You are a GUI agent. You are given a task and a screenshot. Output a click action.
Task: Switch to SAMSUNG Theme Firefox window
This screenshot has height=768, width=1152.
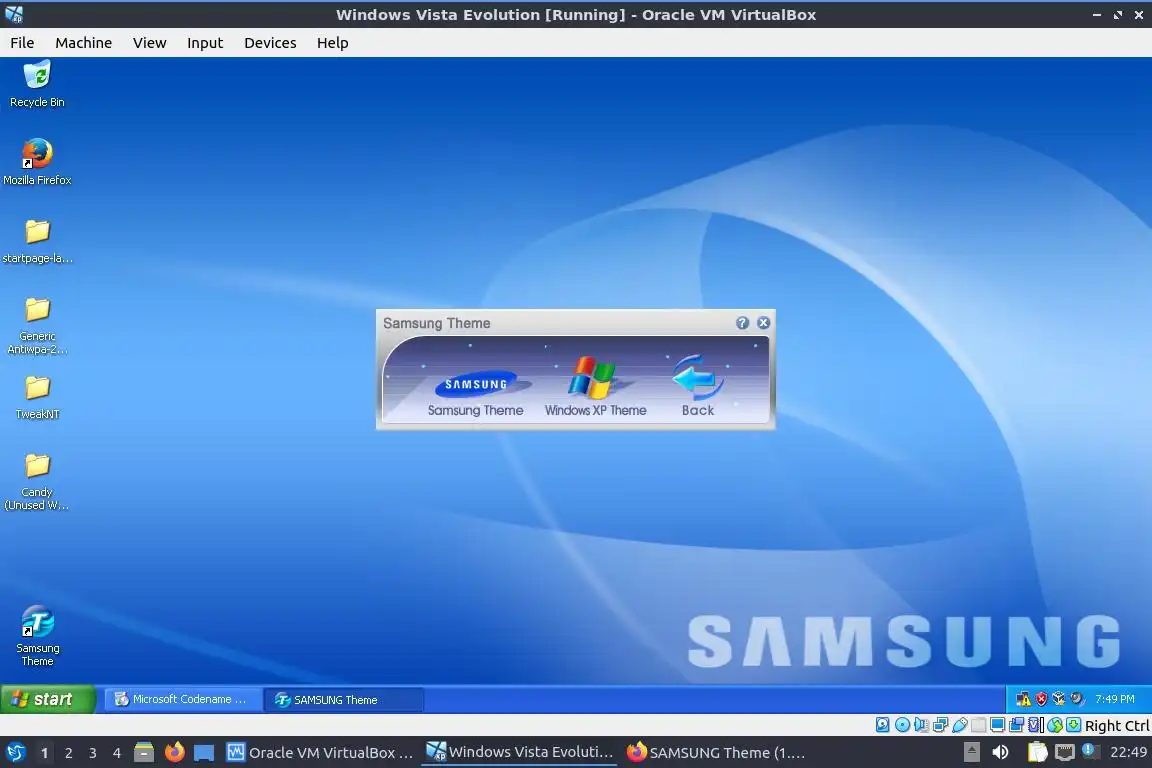coord(716,753)
